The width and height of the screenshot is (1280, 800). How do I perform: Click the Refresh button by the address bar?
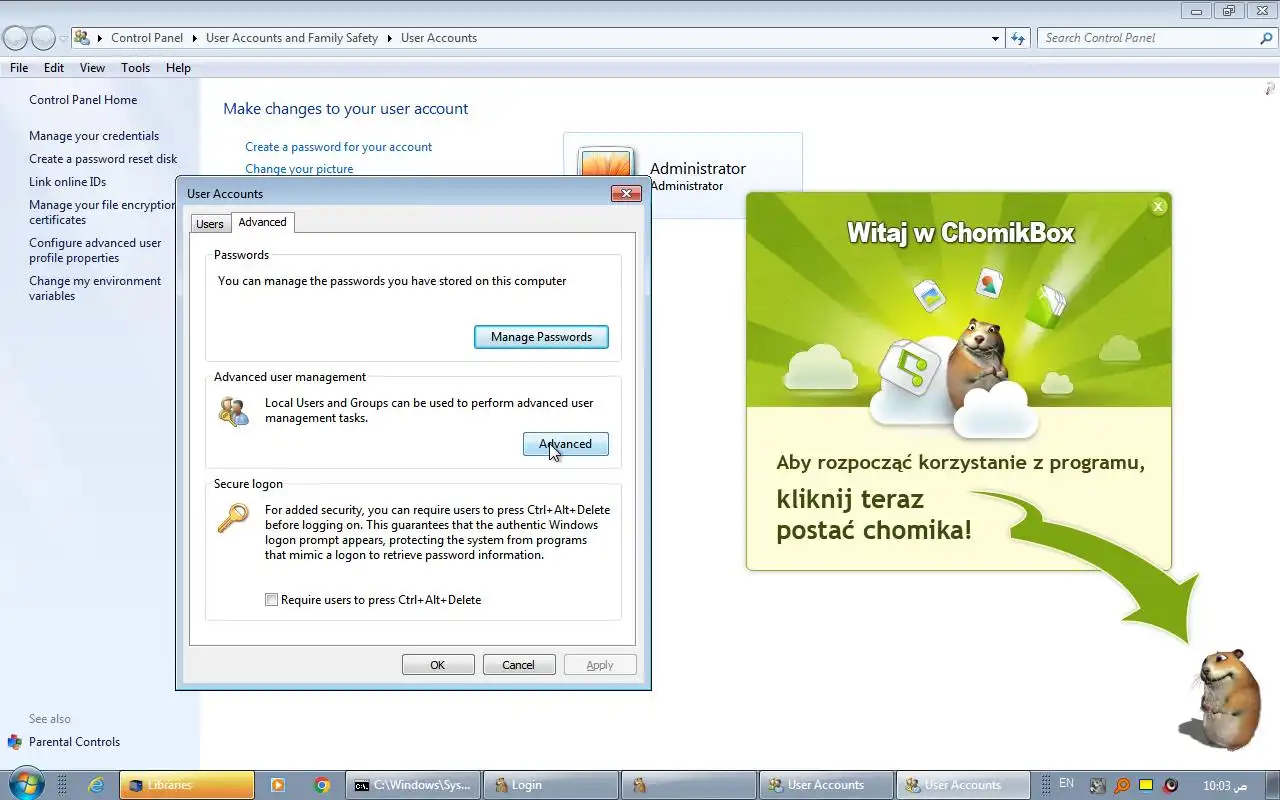[x=1018, y=38]
